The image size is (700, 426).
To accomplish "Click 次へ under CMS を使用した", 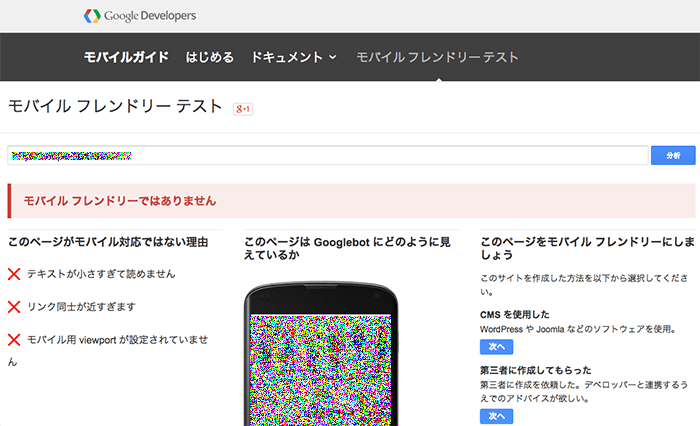I will pyautogui.click(x=496, y=347).
